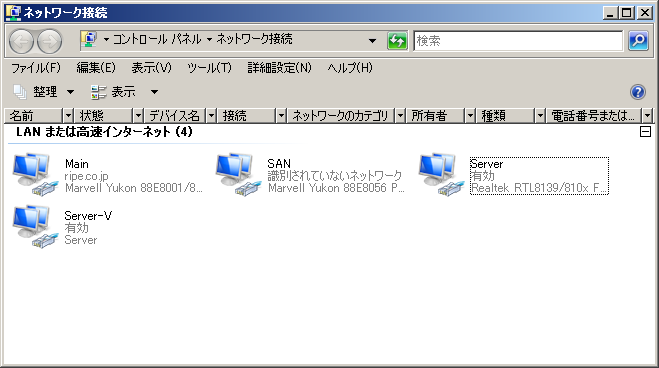Collapse the LAN または高速インターネット group

click(645, 132)
